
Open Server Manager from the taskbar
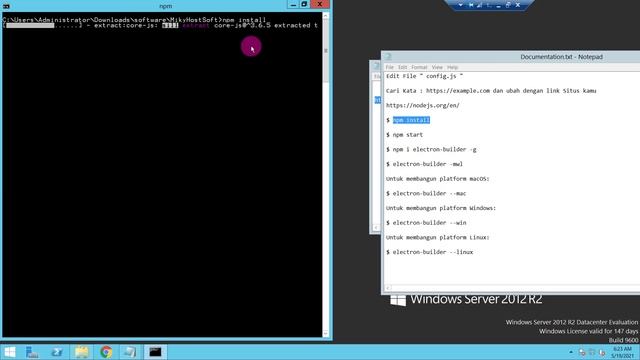pyautogui.click(x=32, y=352)
